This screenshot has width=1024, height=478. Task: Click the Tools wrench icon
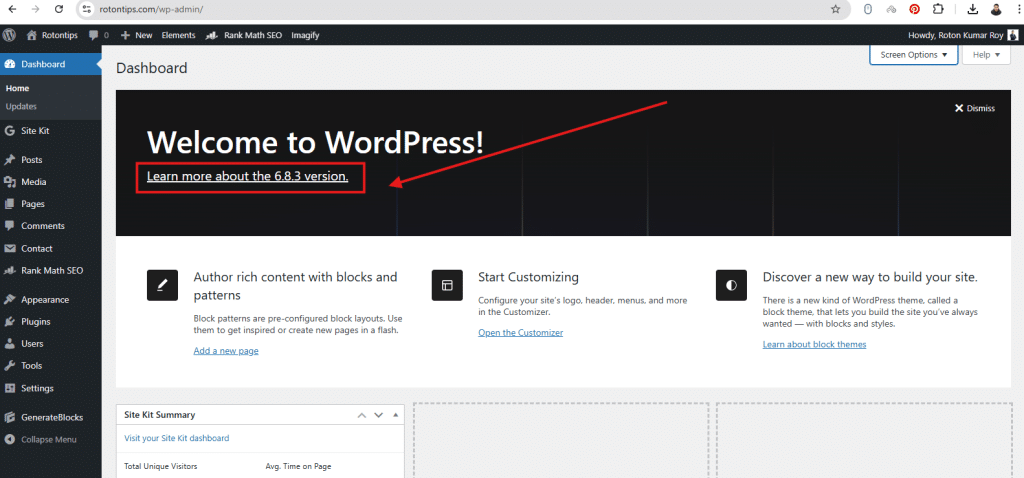tap(10, 366)
